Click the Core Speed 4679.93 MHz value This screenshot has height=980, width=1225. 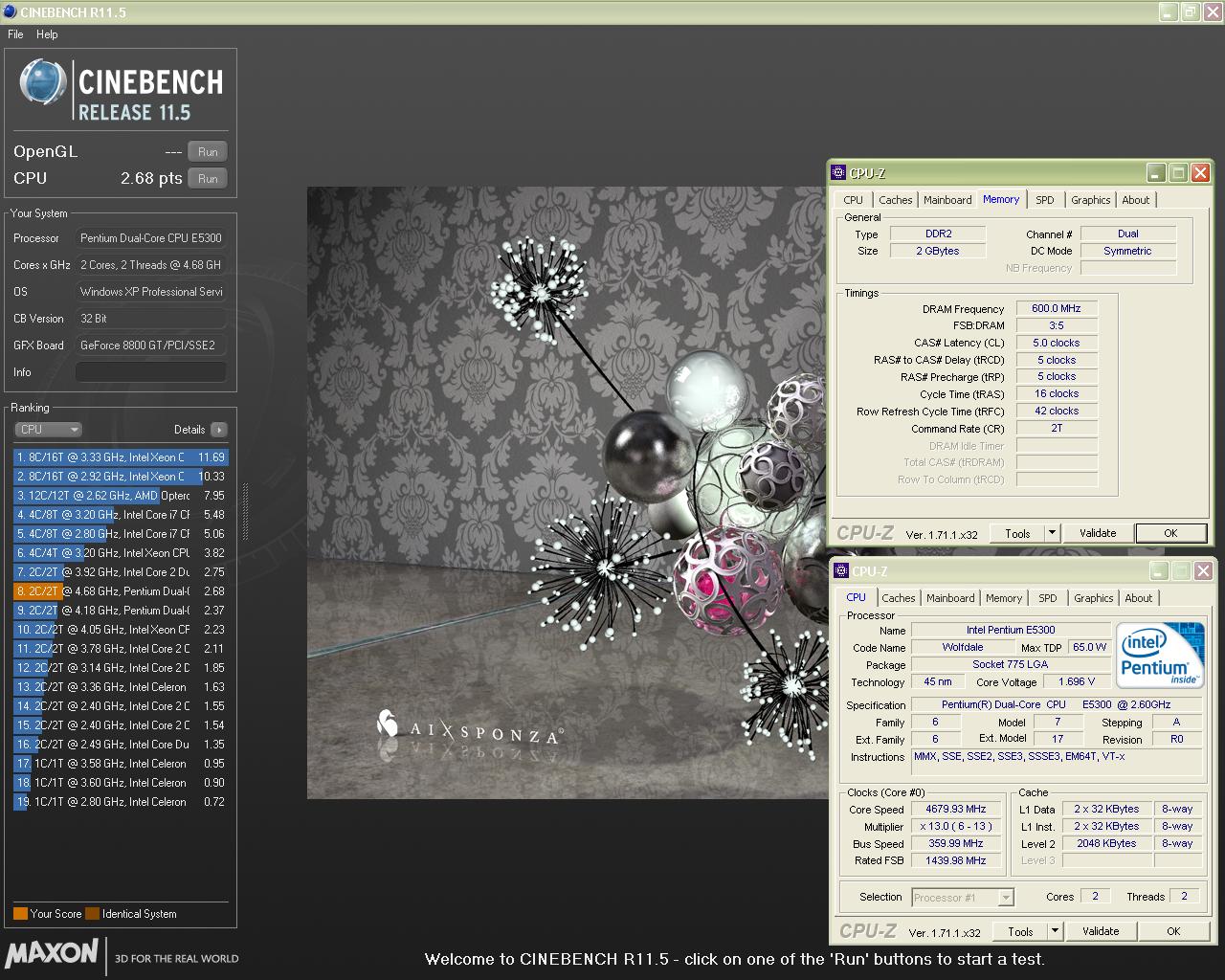click(x=956, y=809)
